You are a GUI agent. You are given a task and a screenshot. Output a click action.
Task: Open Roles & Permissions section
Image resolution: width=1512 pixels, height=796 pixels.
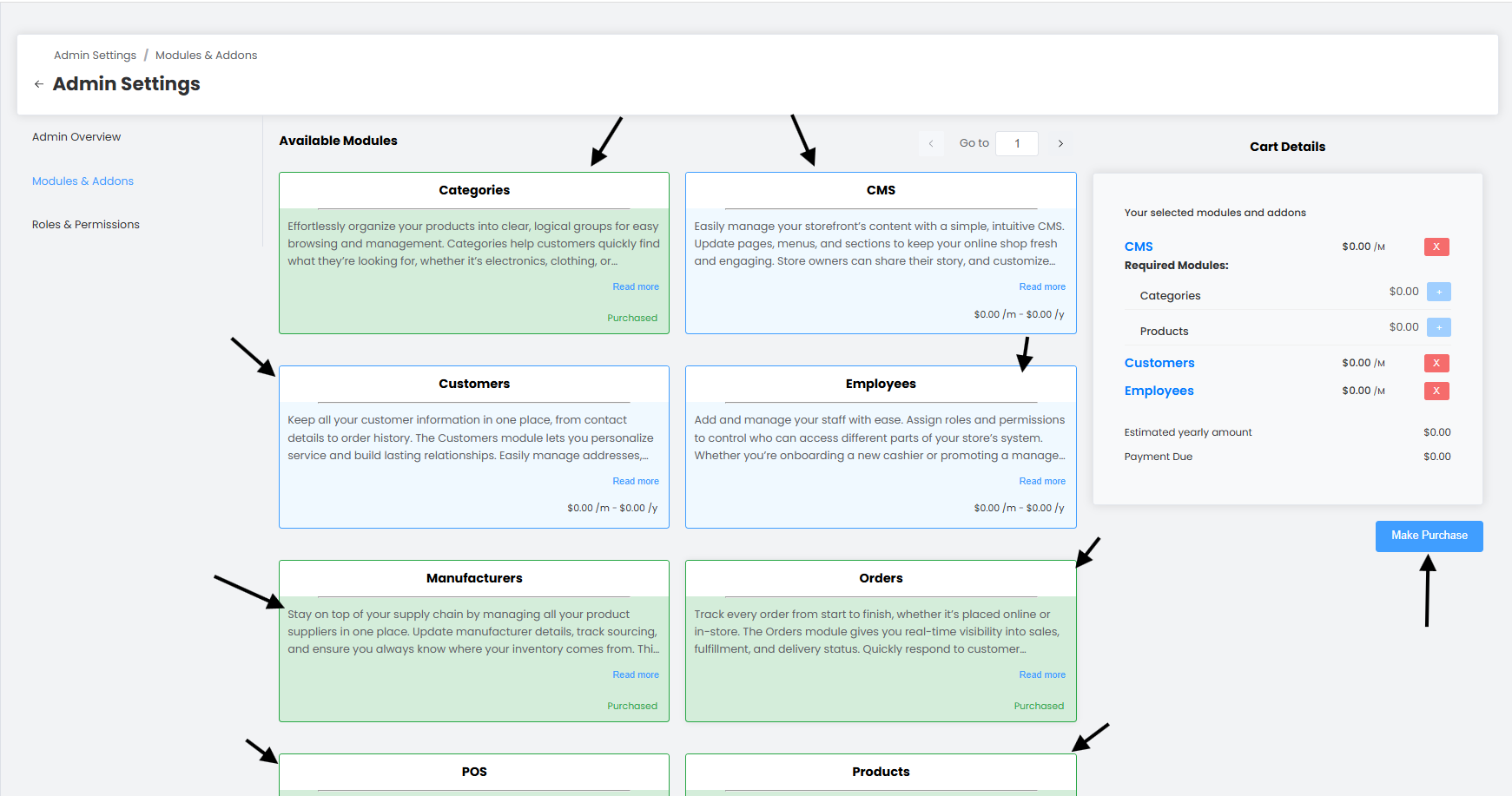tap(86, 225)
